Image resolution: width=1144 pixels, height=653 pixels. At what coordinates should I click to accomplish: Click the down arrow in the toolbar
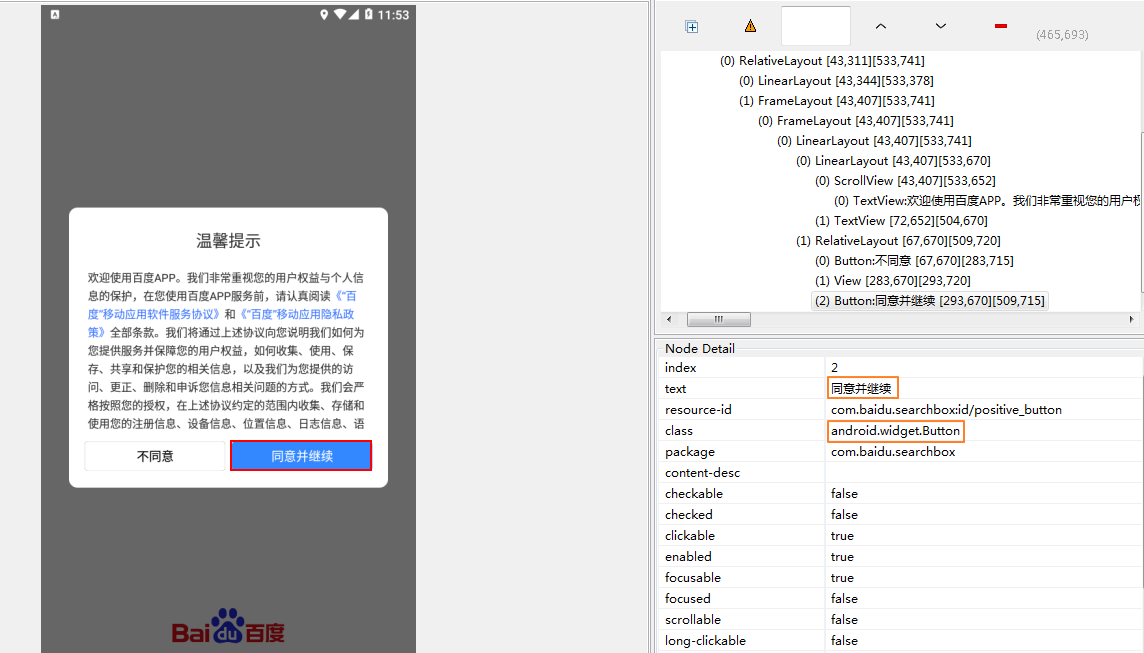(x=940, y=26)
